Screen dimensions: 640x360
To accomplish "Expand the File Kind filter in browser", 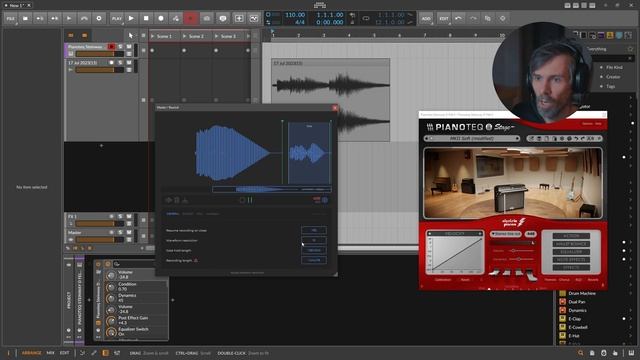I will coord(613,67).
